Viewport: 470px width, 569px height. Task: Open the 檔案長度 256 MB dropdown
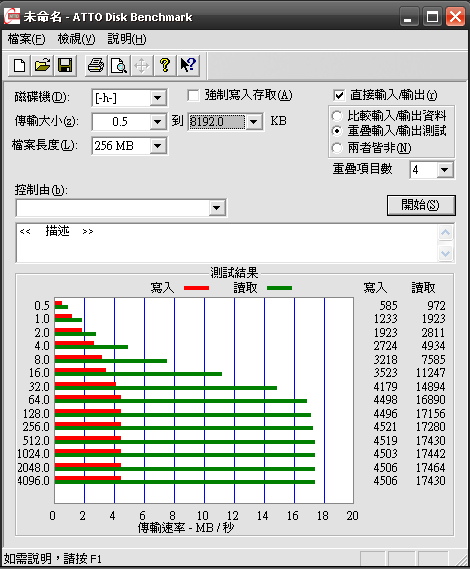click(158, 146)
